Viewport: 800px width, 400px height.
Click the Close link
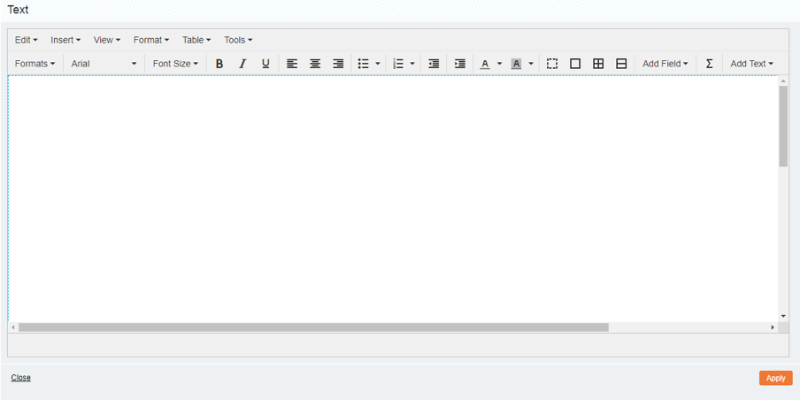click(x=21, y=378)
